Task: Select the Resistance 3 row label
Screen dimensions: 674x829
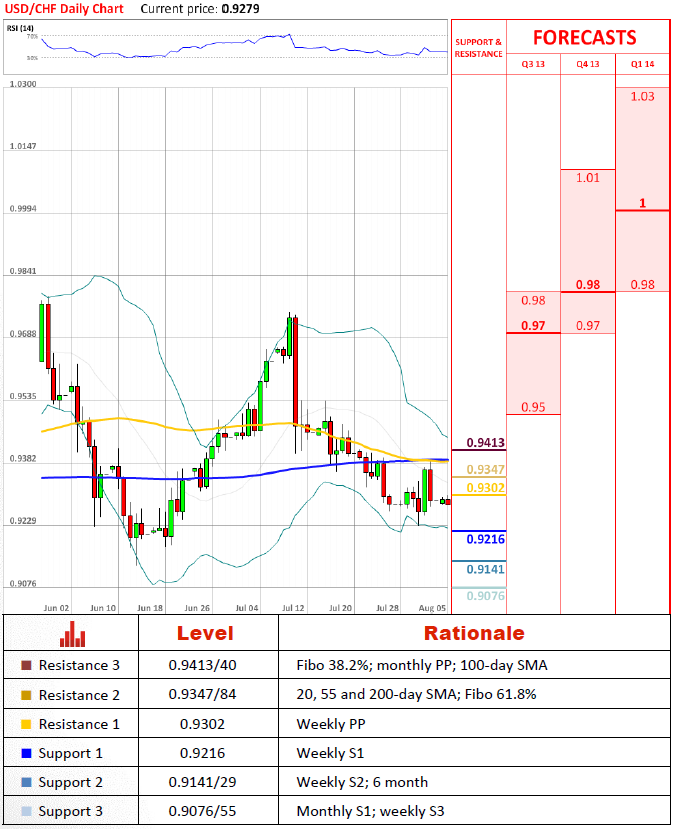Action: click(79, 665)
